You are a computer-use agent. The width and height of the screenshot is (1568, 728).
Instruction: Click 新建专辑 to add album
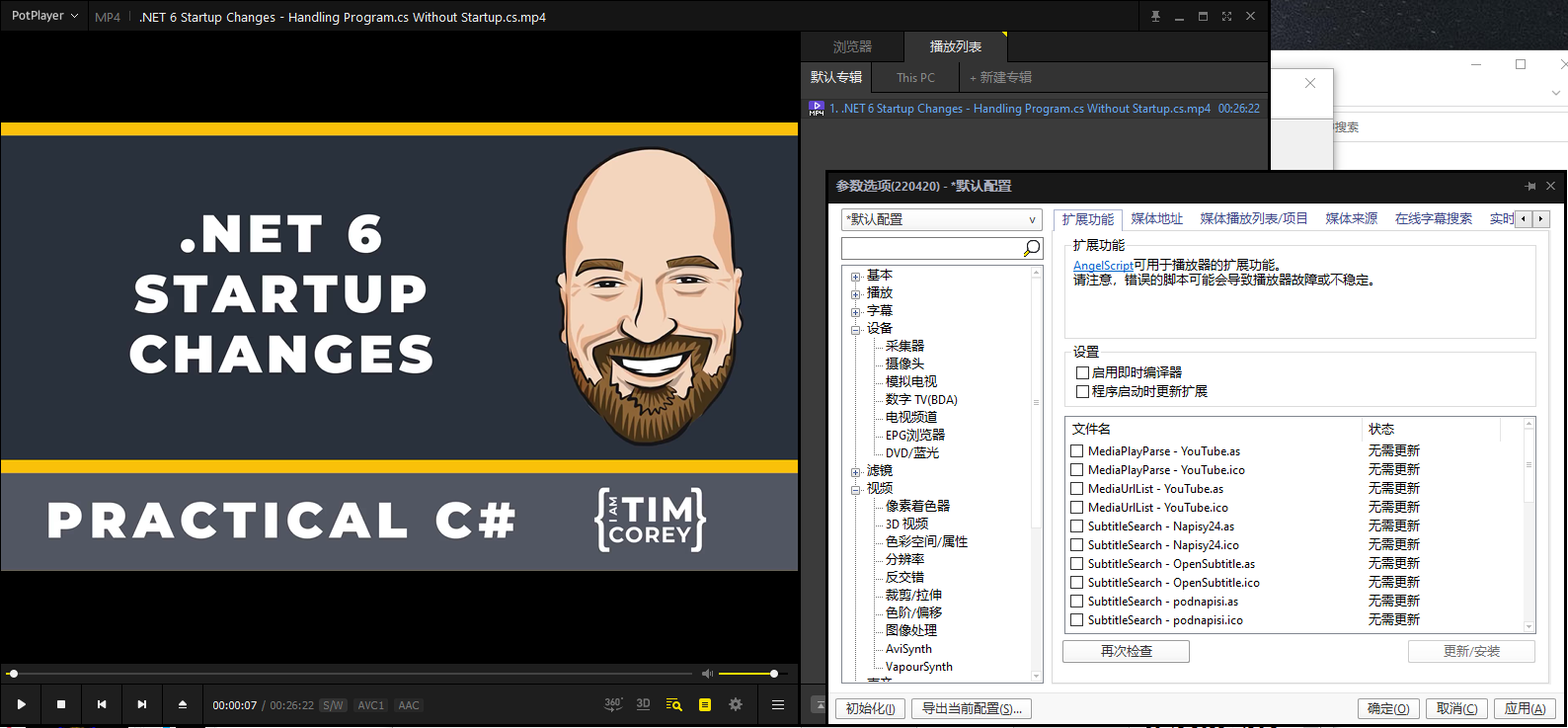pyautogui.click(x=1000, y=77)
